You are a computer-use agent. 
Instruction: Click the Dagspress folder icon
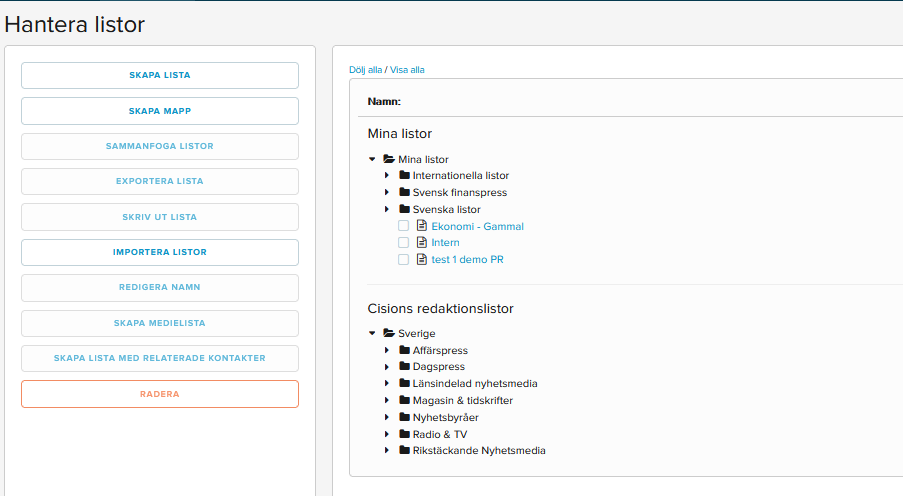(404, 366)
